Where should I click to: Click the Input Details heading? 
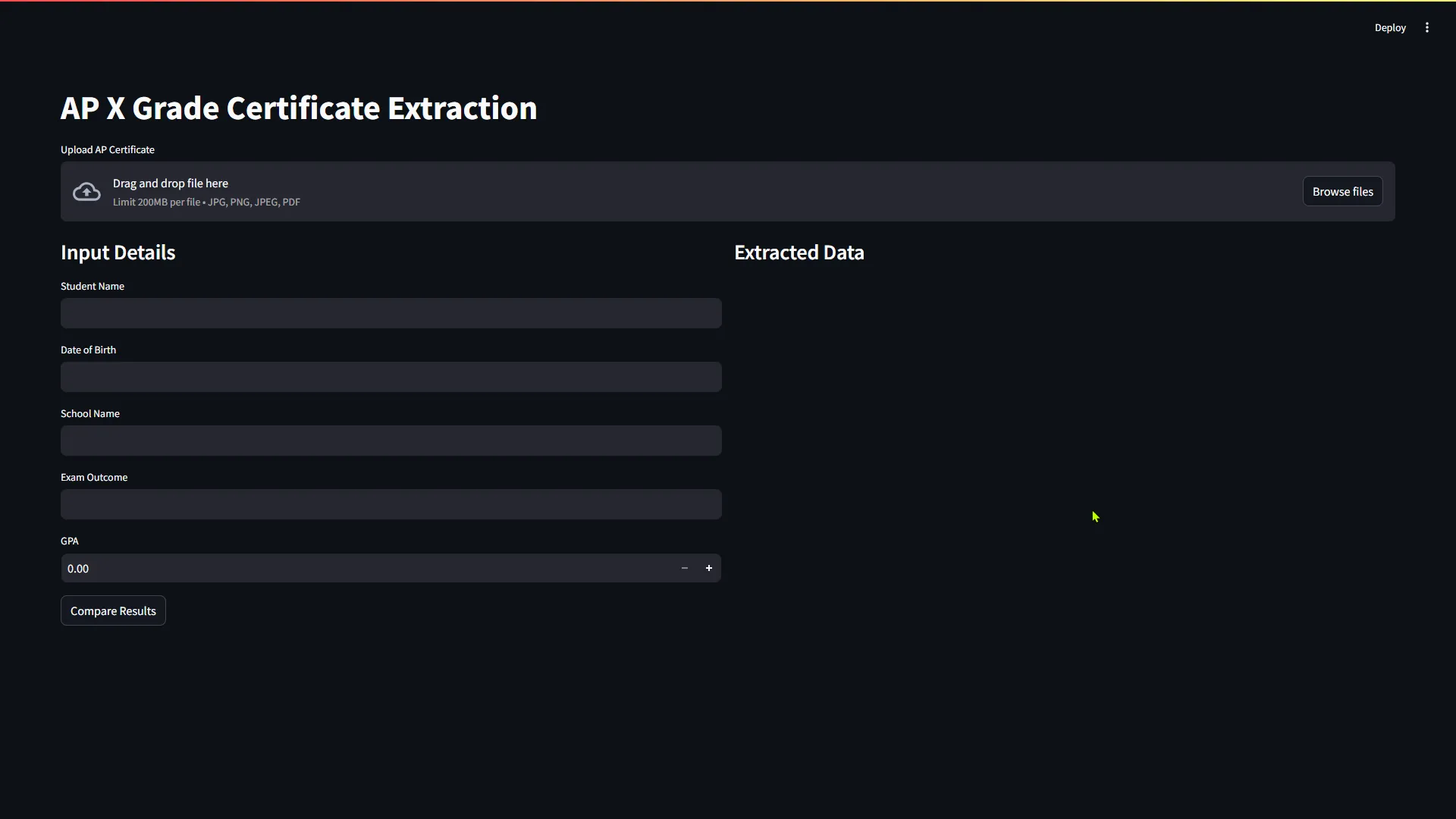(x=118, y=253)
